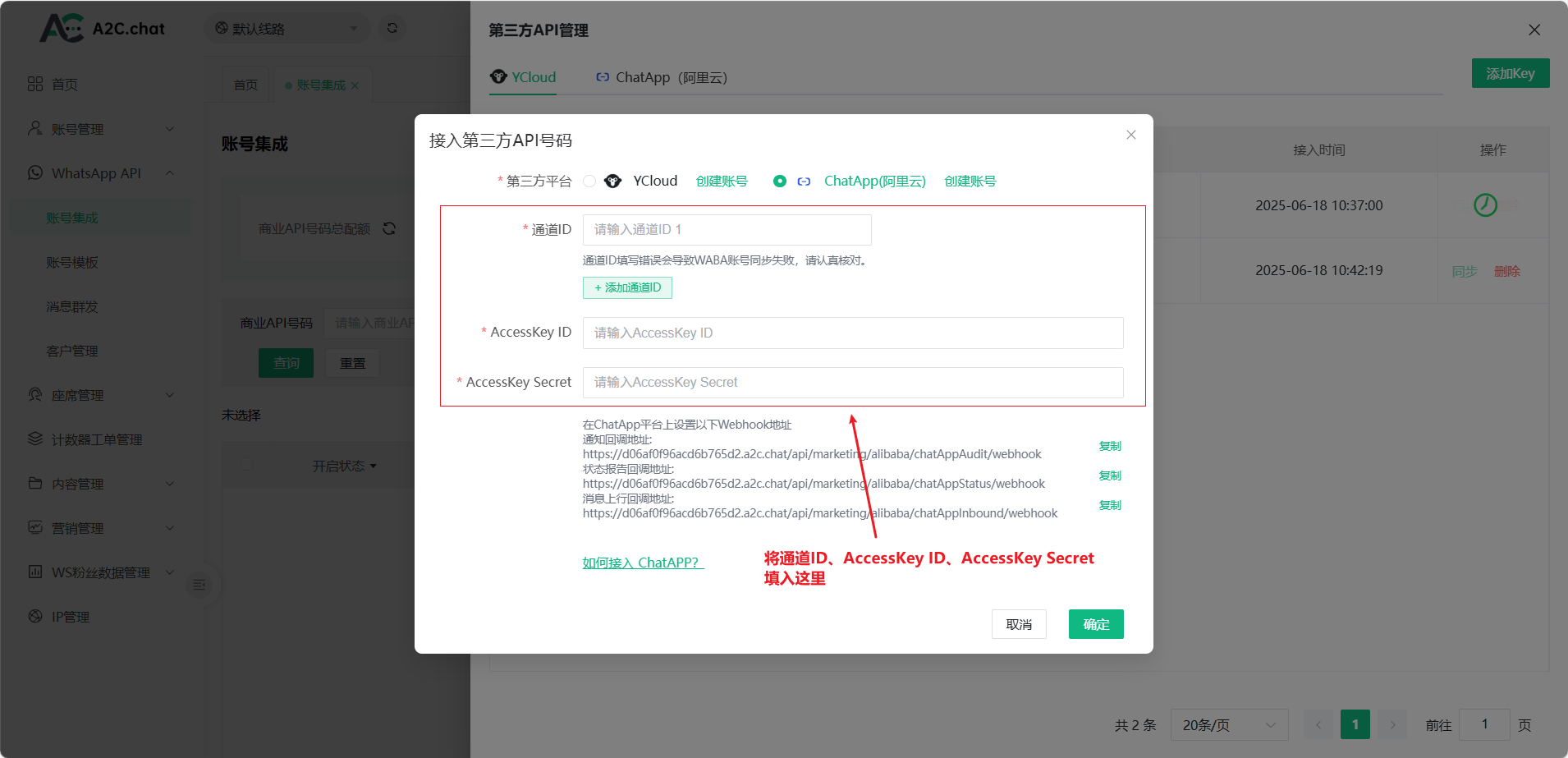Click the clock status icon in 操作 column
Image resolution: width=1568 pixels, height=758 pixels.
pyautogui.click(x=1485, y=204)
